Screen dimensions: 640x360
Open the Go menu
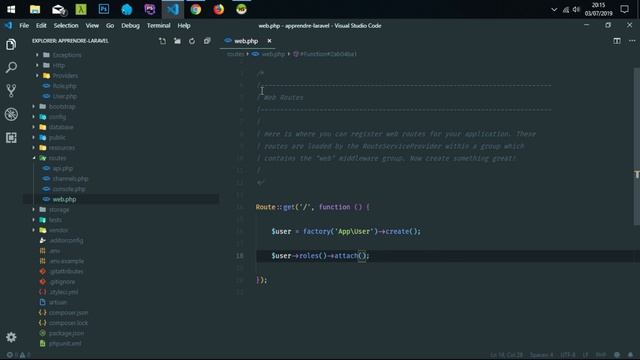point(110,25)
